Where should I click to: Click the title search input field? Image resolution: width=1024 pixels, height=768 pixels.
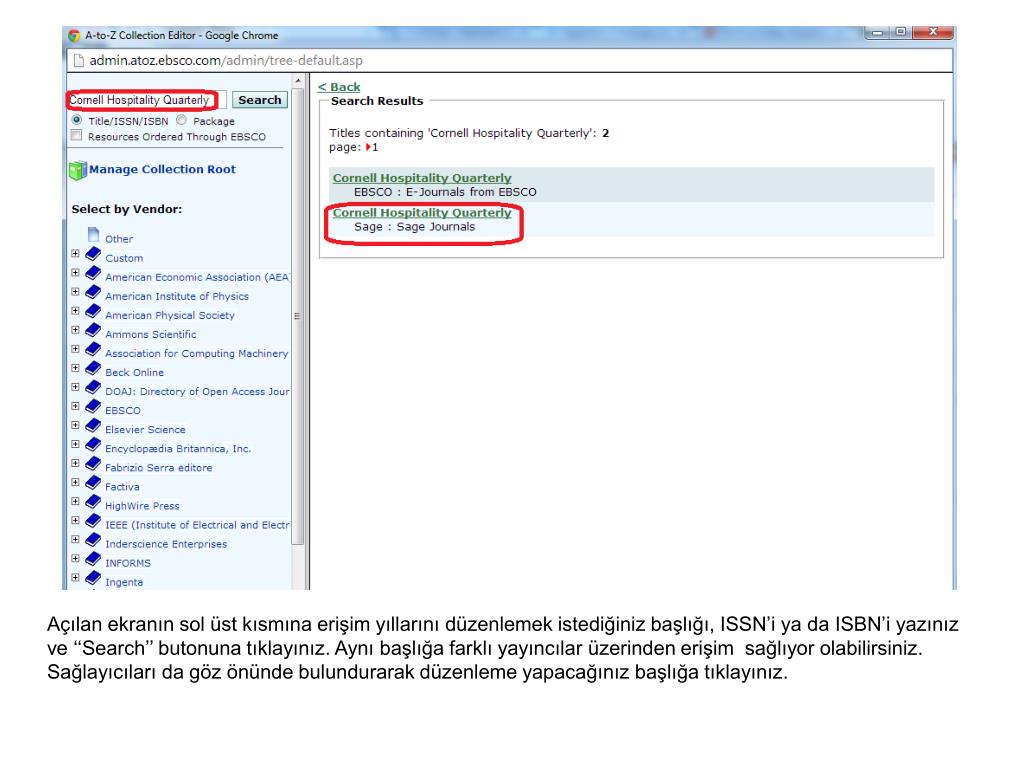(147, 100)
